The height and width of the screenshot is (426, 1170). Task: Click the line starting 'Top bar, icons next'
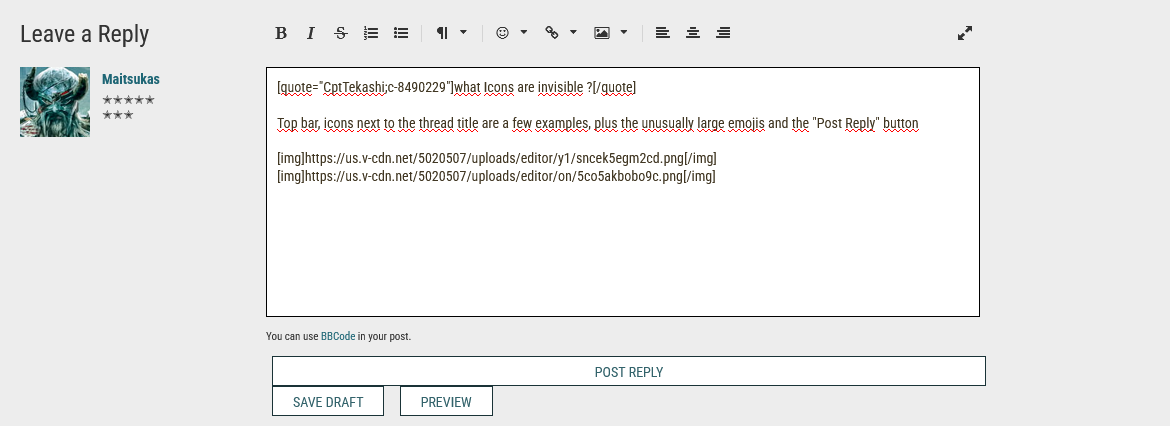pos(598,123)
